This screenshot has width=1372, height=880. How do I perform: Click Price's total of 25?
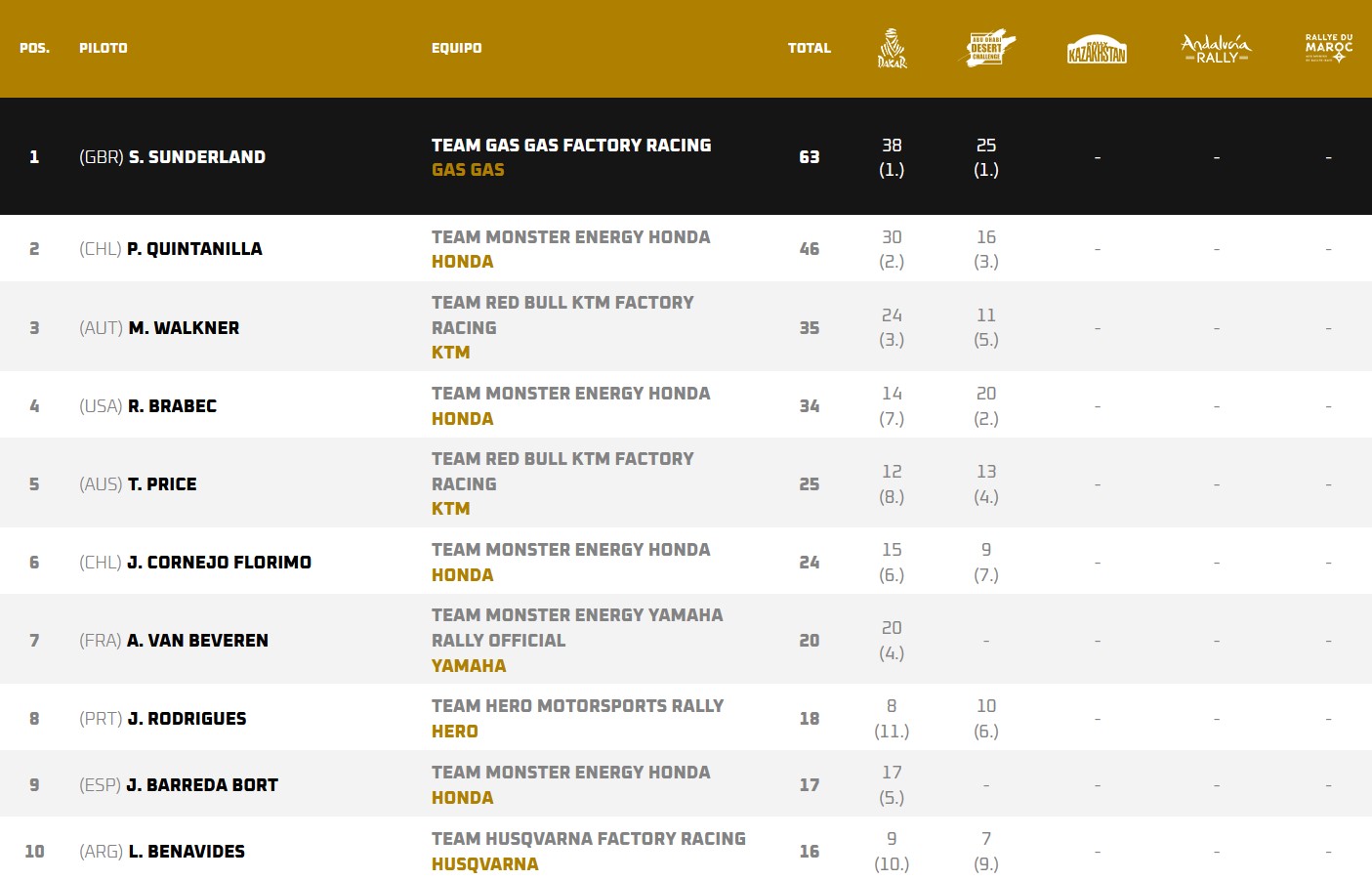(x=810, y=483)
